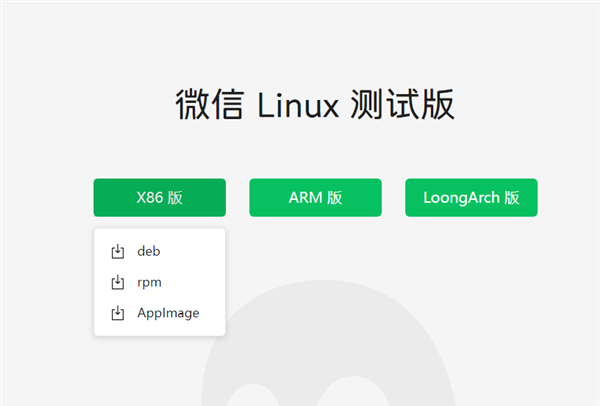Open the ARM 版 download dropdown
The width and height of the screenshot is (600, 406).
coord(315,198)
